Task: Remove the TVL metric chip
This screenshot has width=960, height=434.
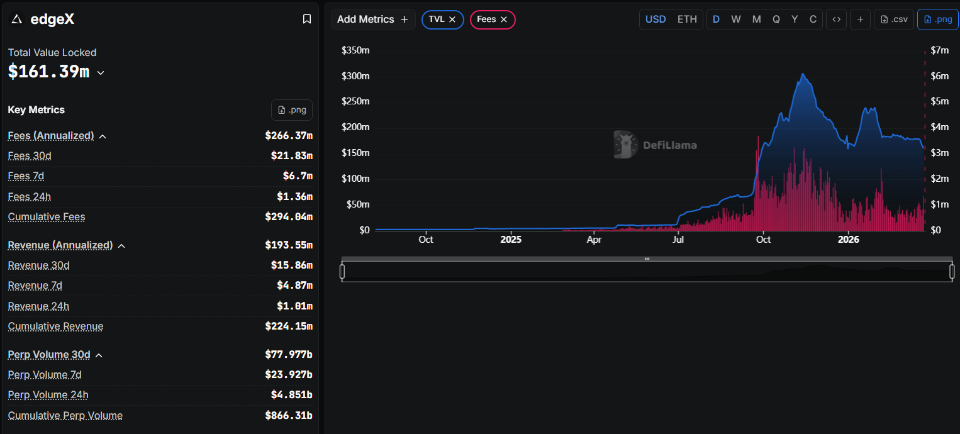Action: [x=452, y=19]
